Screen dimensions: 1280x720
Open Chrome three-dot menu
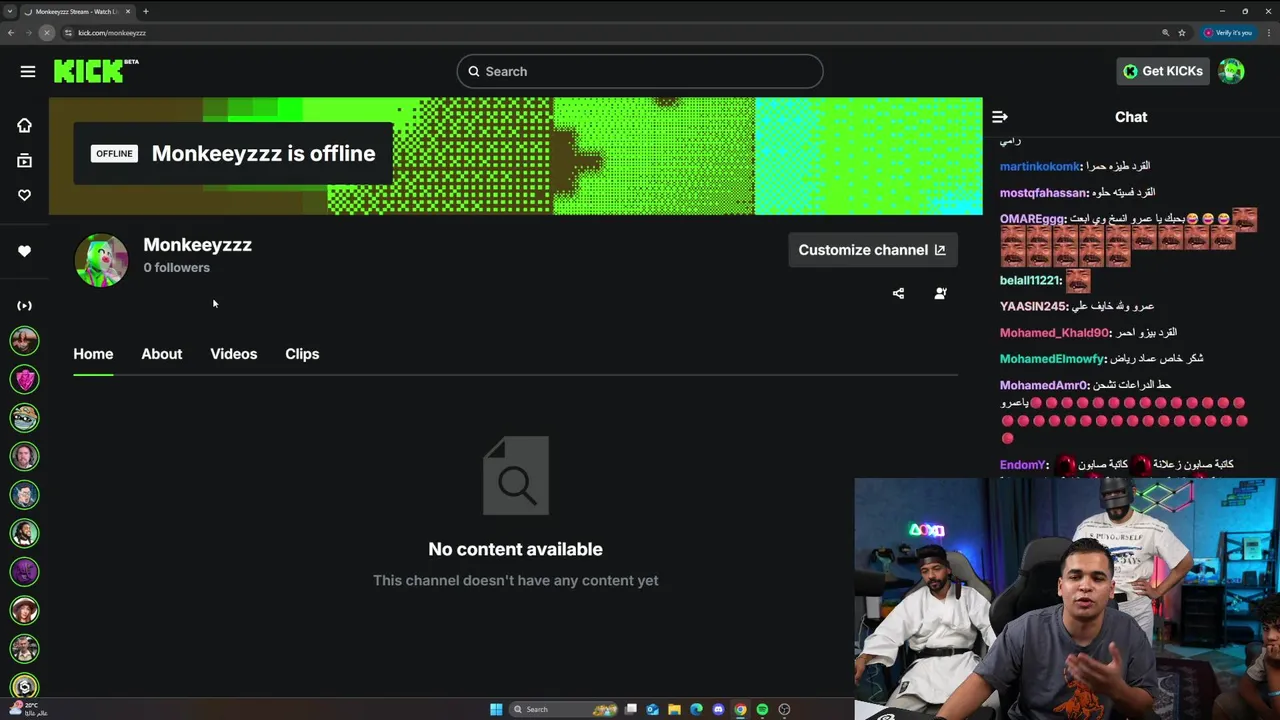click(x=1267, y=32)
